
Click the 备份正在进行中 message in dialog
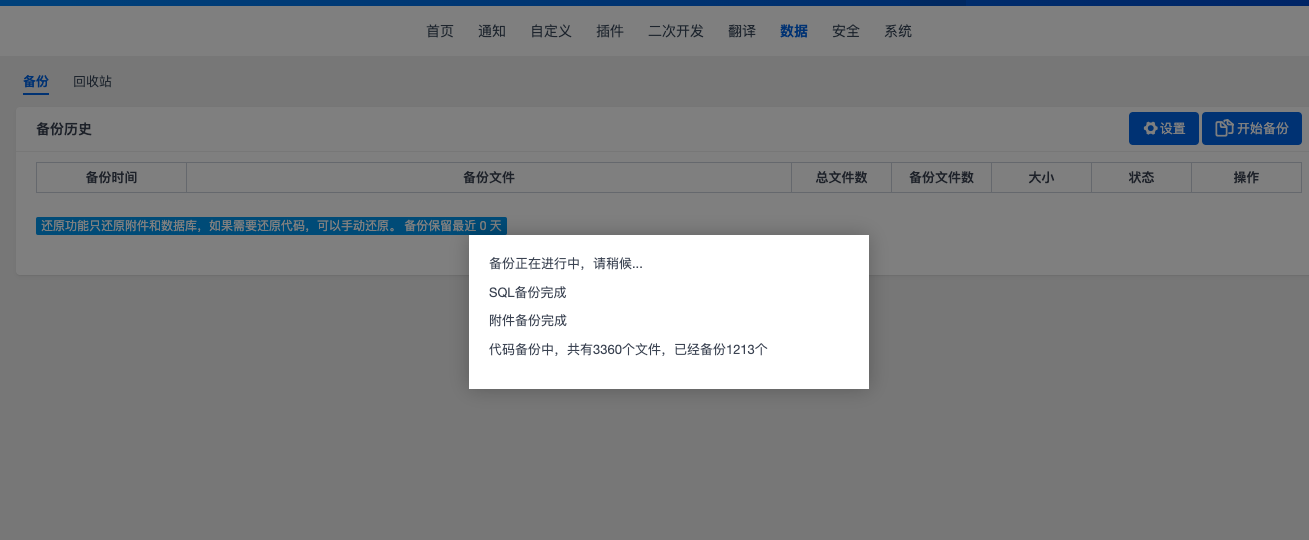tap(566, 264)
